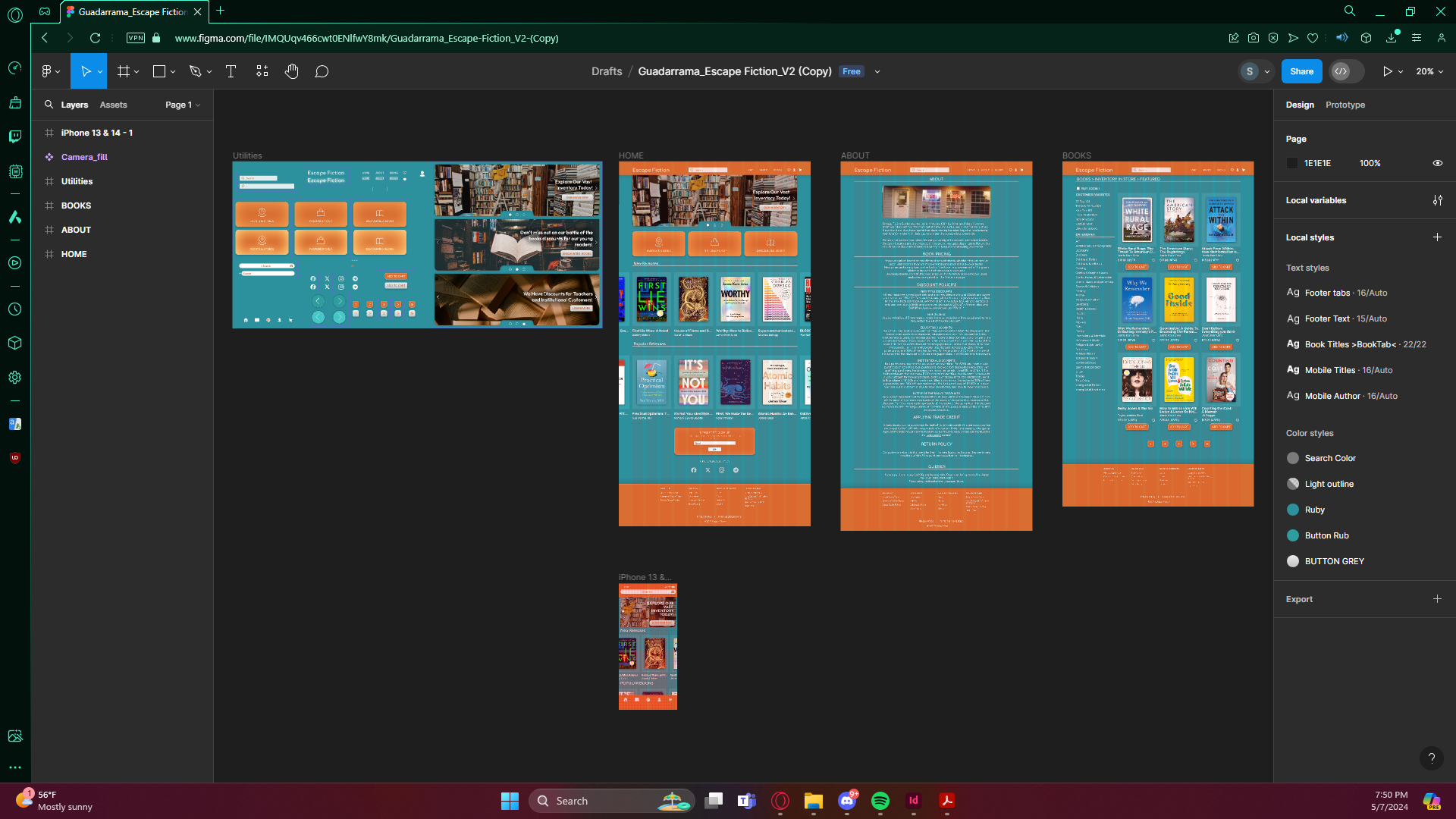This screenshot has width=1456, height=819.
Task: Select the iPhone 13 frame thumbnail on canvas
Action: tap(648, 646)
